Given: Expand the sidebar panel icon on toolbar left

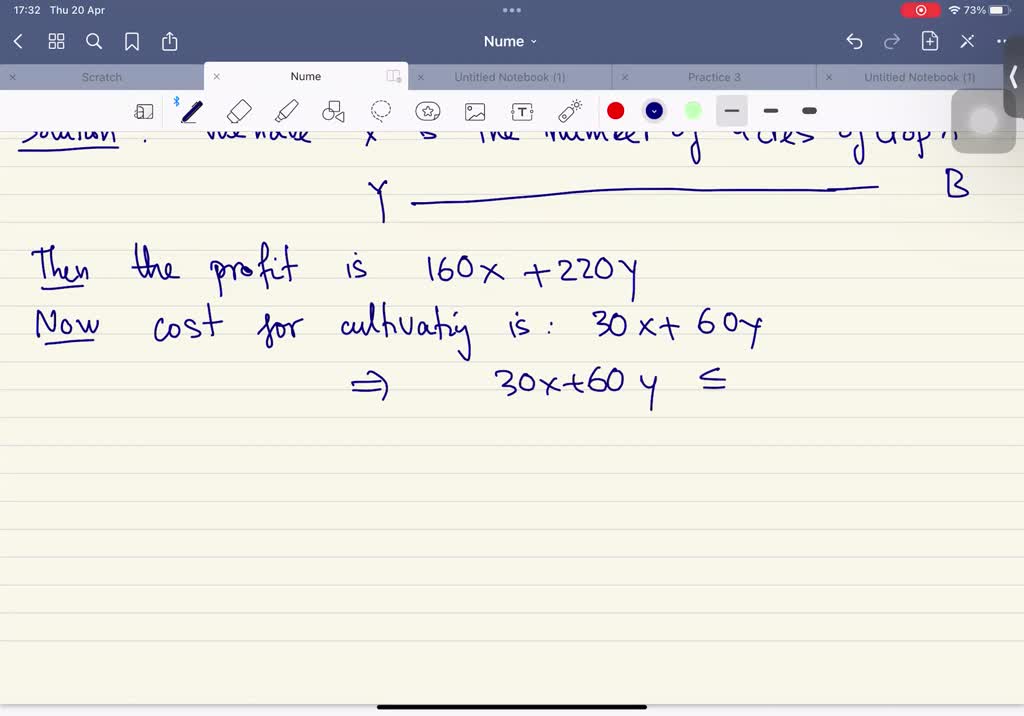Looking at the screenshot, I should [x=143, y=110].
